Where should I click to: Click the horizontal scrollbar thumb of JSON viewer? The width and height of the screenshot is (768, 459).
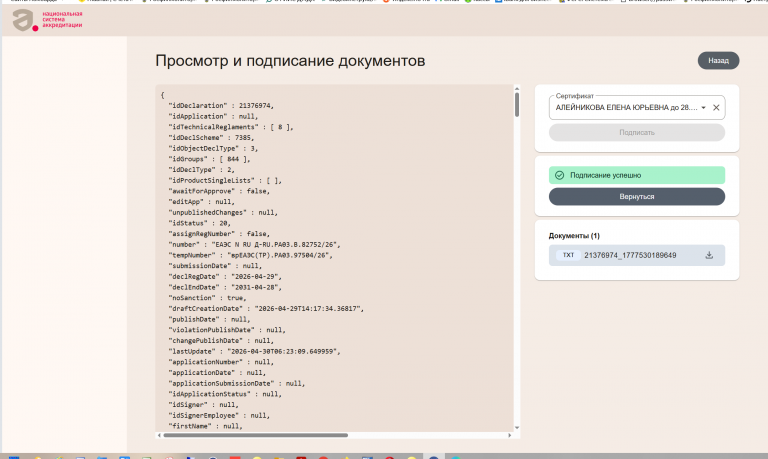(256, 435)
